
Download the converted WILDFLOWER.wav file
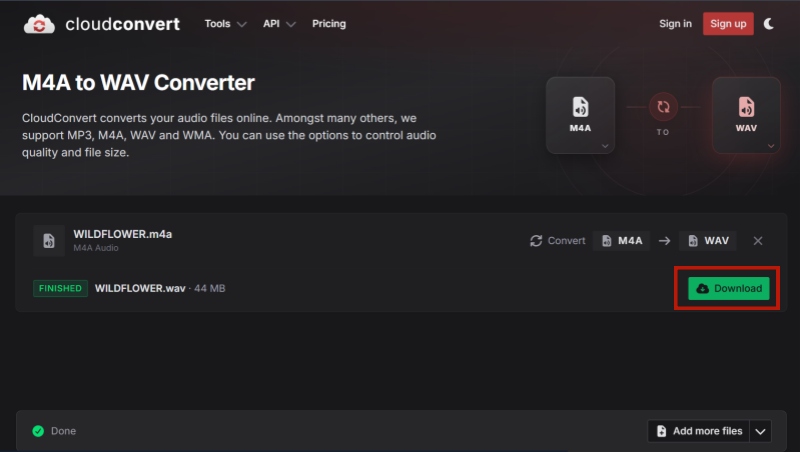point(729,288)
